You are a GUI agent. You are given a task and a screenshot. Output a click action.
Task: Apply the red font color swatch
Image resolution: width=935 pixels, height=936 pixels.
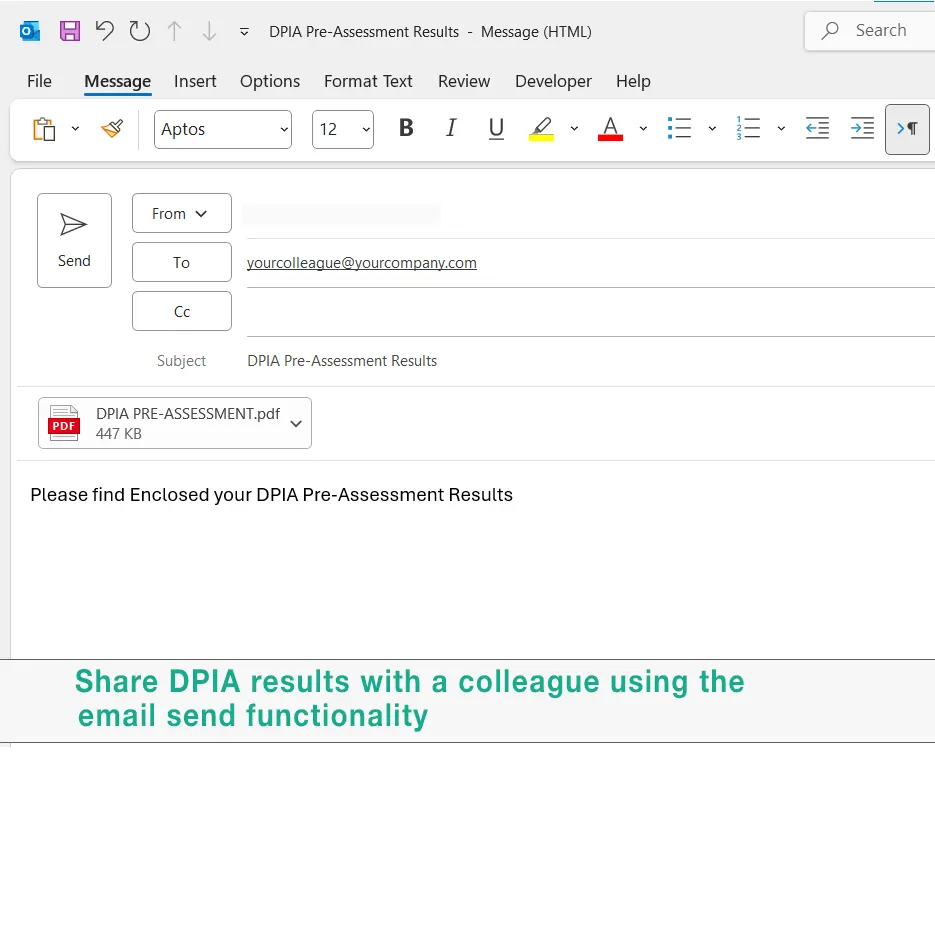pos(610,128)
